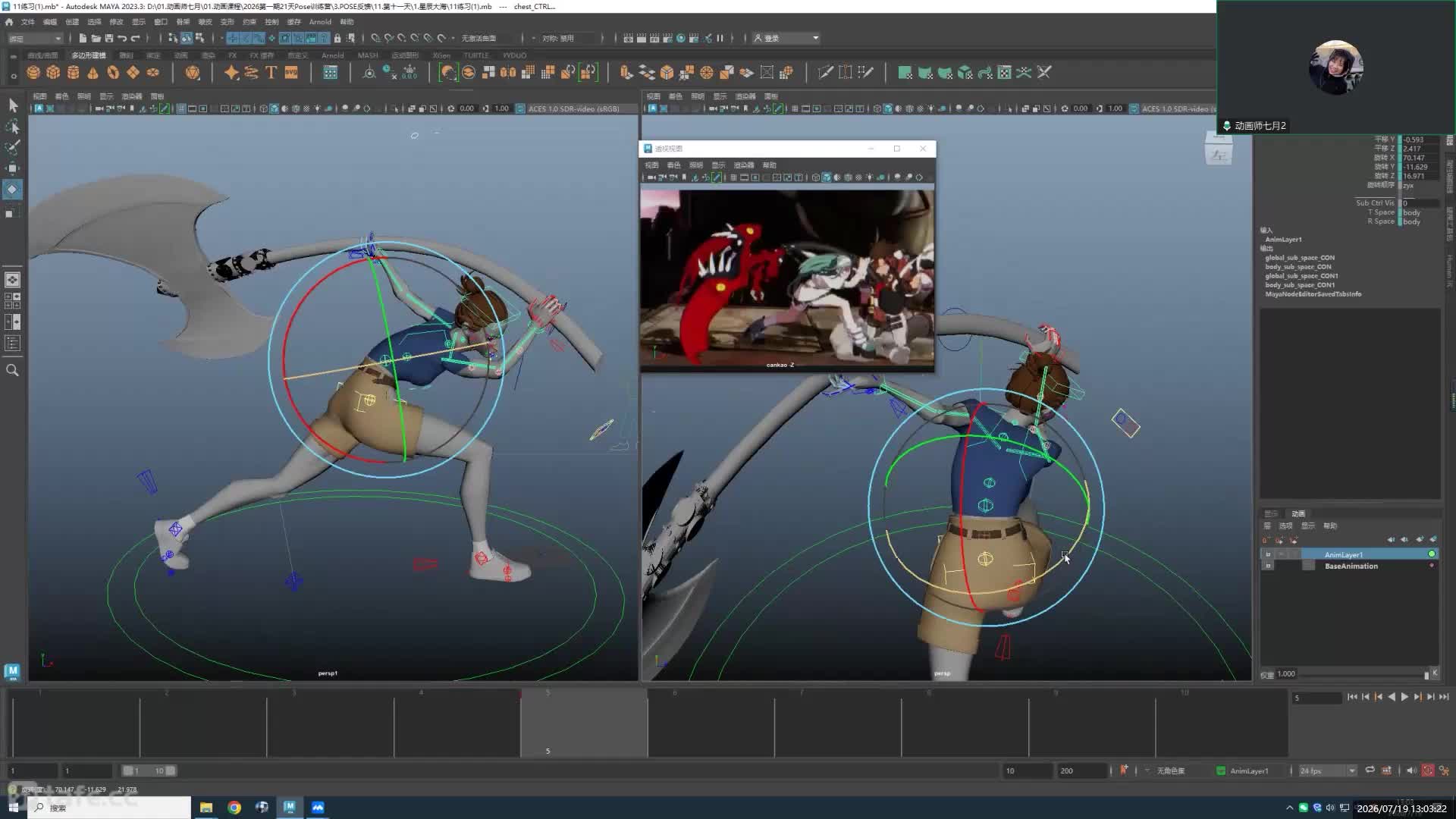Create a polygon torus from the shelf
The width and height of the screenshot is (1456, 819).
[x=113, y=73]
